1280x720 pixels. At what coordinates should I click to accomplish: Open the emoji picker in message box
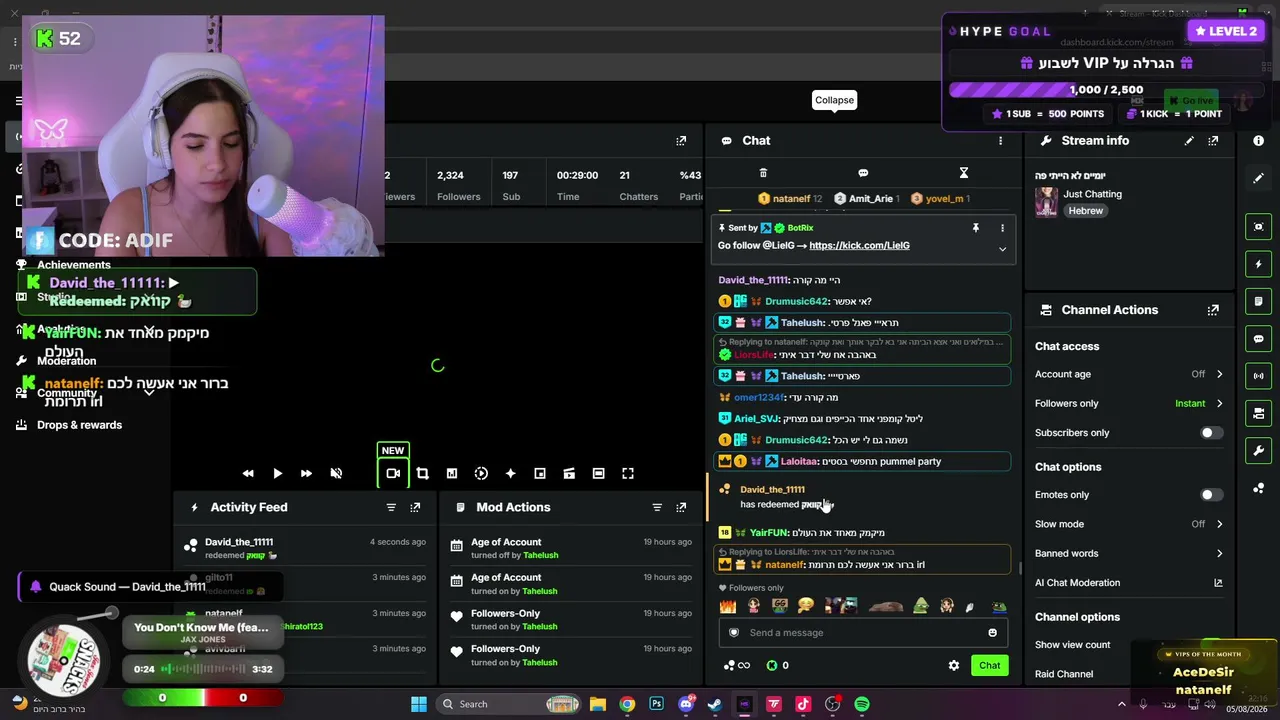pyautogui.click(x=992, y=632)
